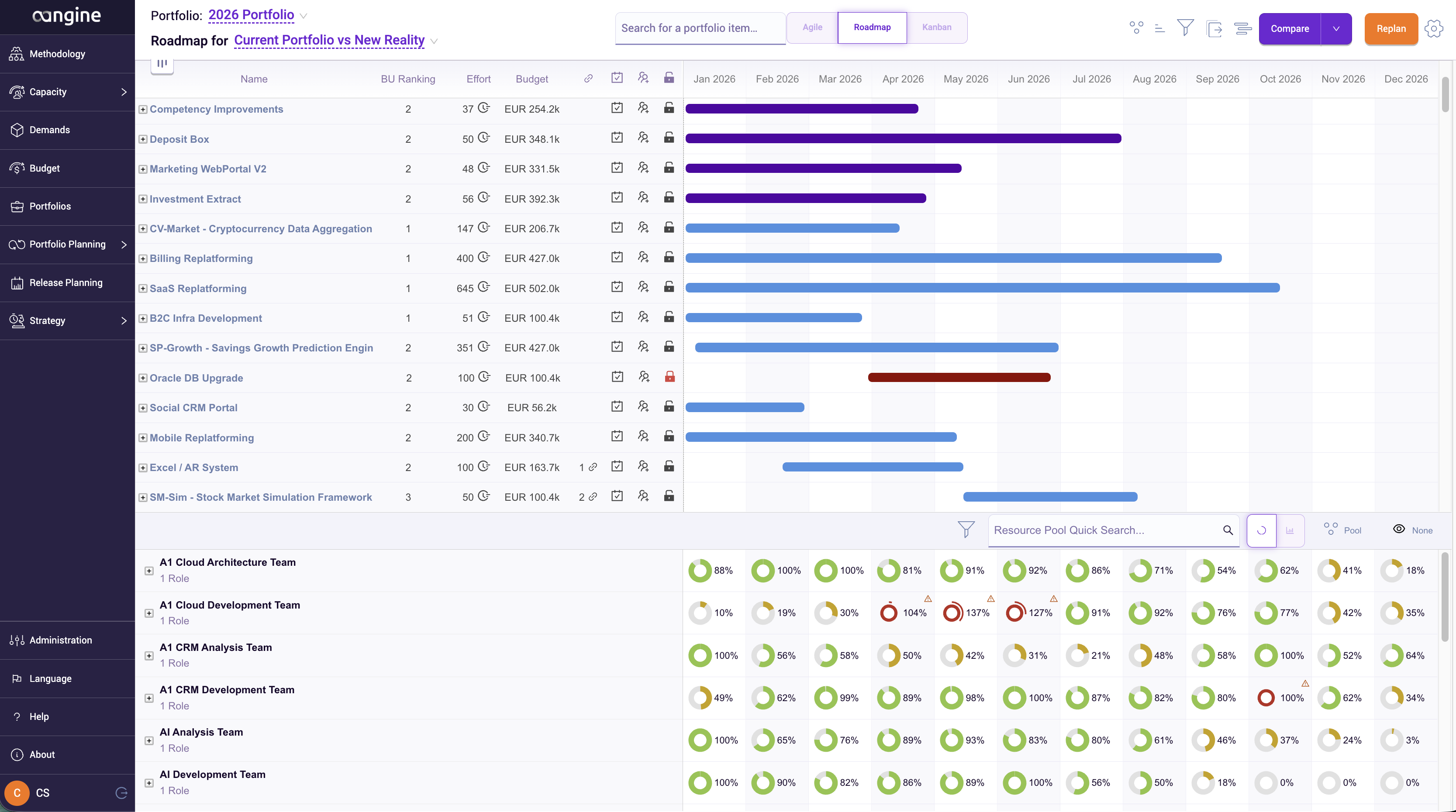
Task: Toggle the calendar check on Social CRM Portal
Action: 617,406
